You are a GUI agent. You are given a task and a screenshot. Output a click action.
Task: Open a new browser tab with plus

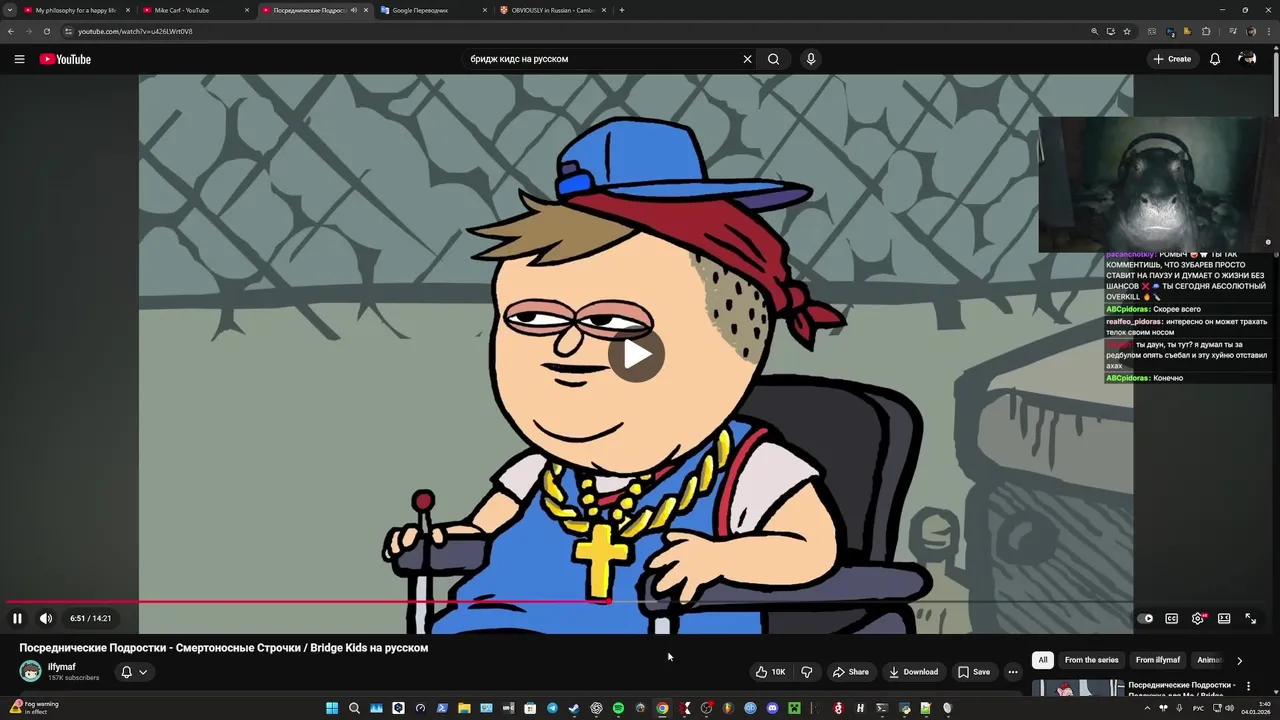[x=622, y=10]
